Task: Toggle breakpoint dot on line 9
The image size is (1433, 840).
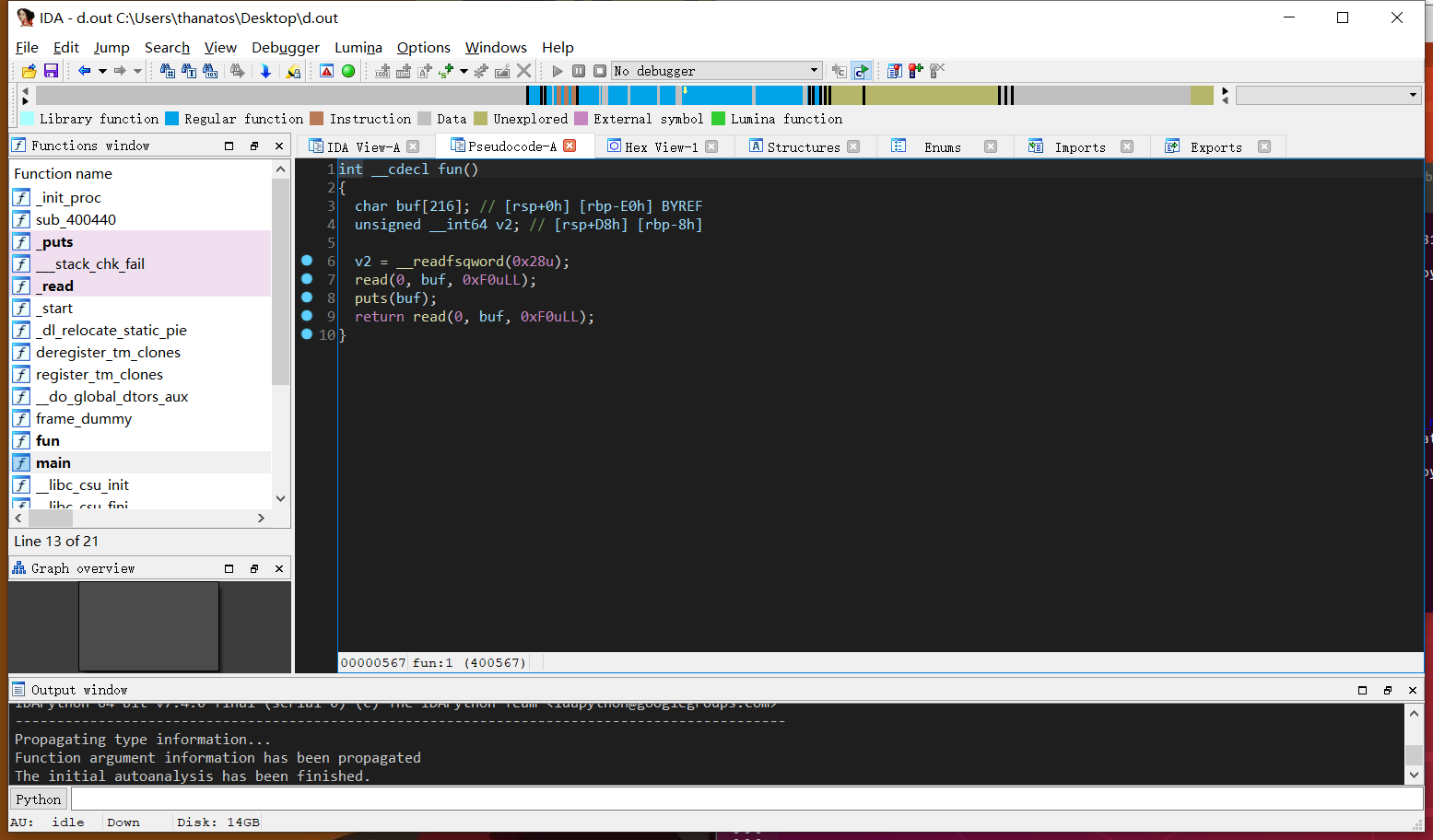Action: click(x=307, y=316)
